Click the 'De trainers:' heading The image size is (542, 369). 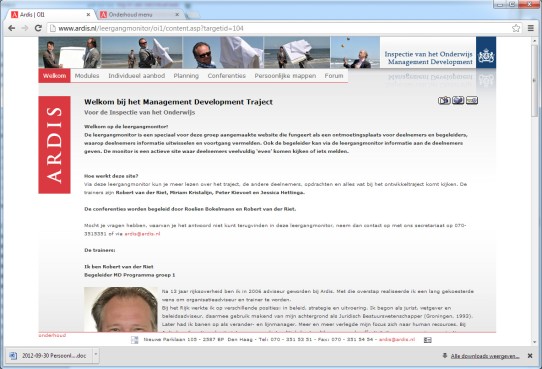pyautogui.click(x=100, y=250)
